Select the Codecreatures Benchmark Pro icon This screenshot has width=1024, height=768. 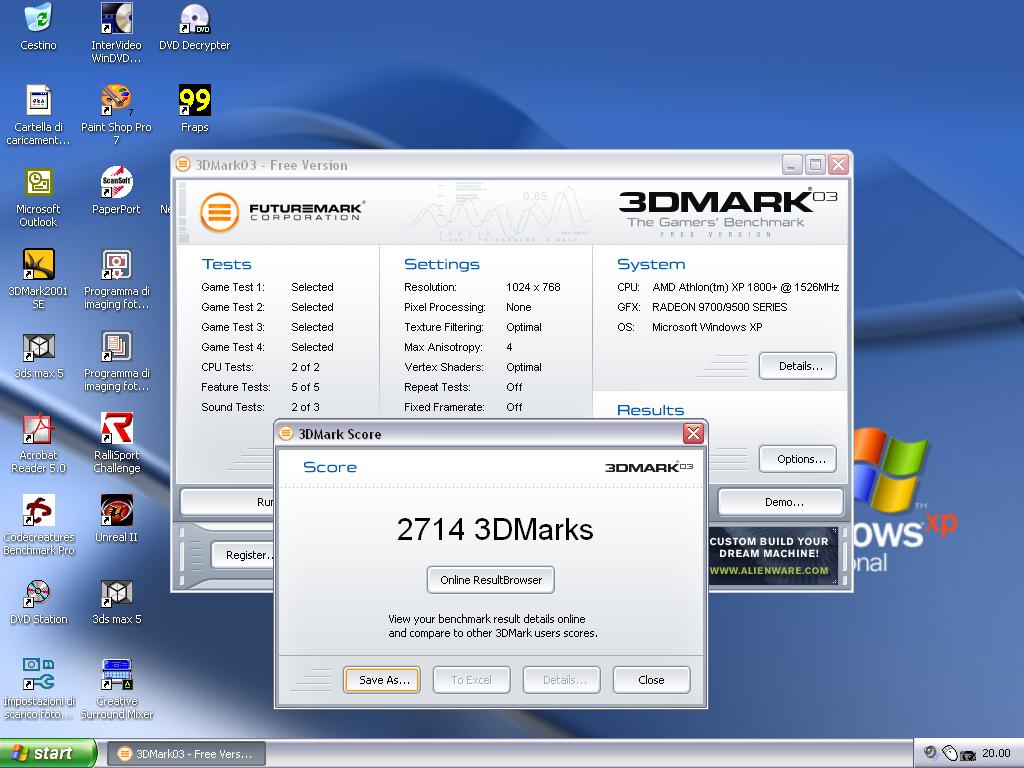(38, 525)
